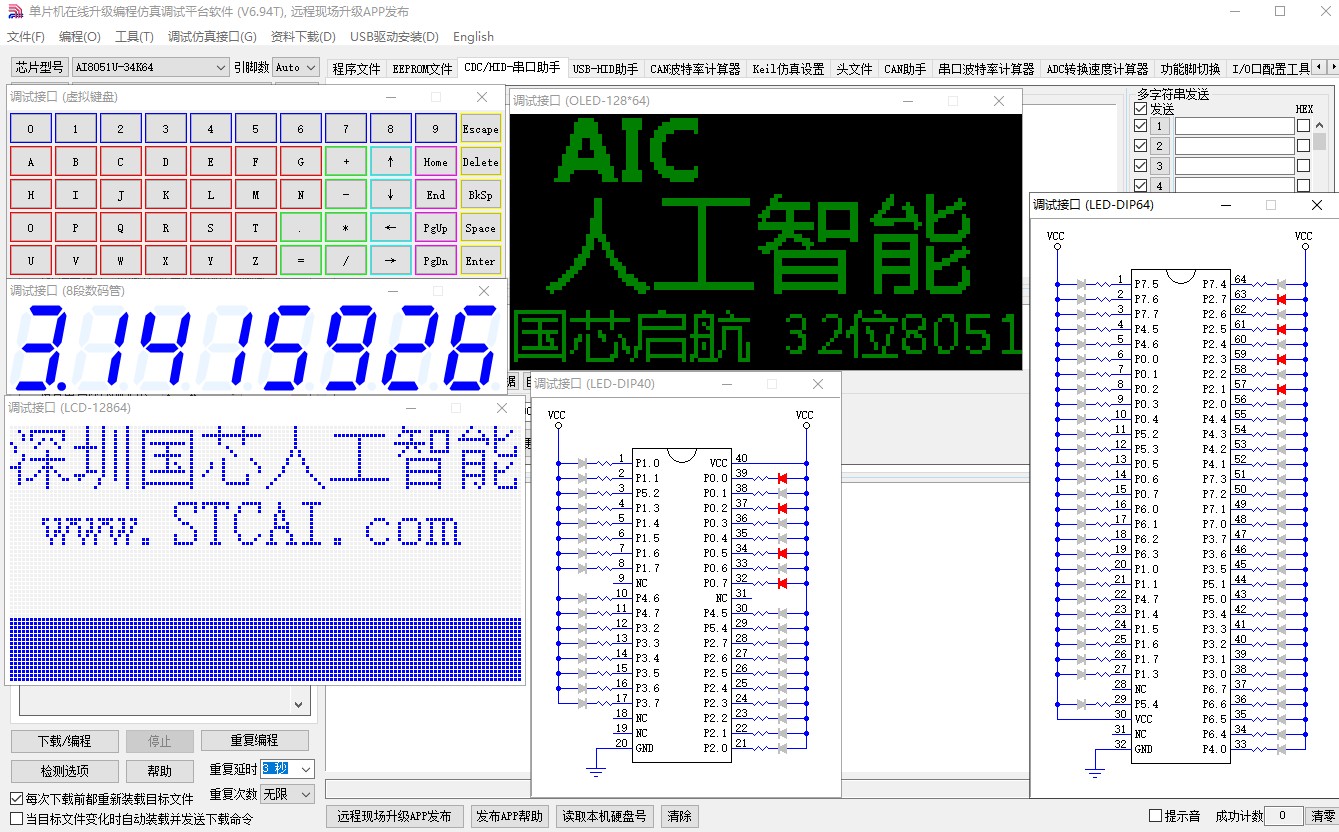Click the multi-string send button numbered 2
The height and width of the screenshot is (832, 1339).
(1160, 146)
